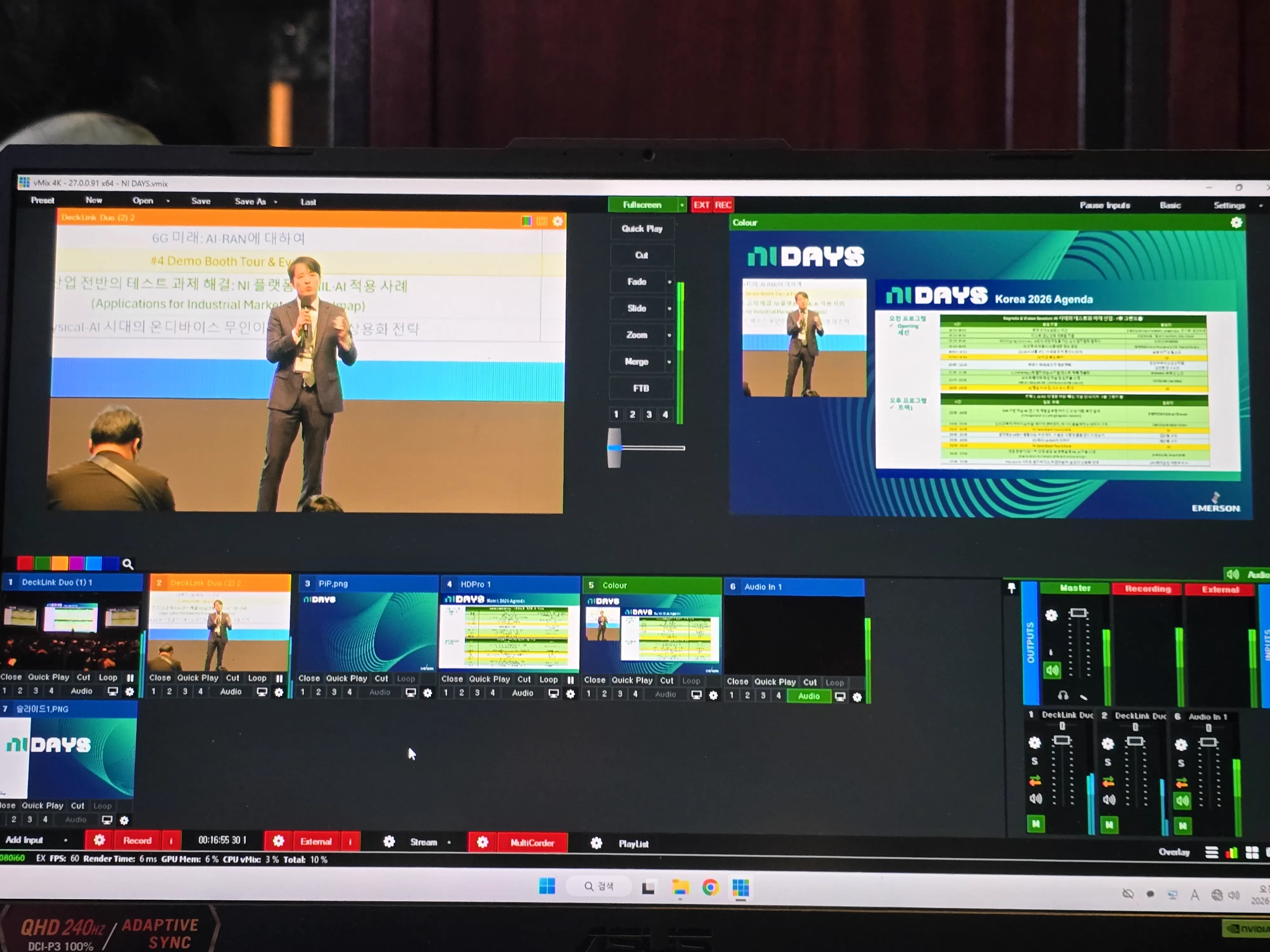Image resolution: width=1270 pixels, height=952 pixels.
Task: Open gear settings for HDPro 1 input
Action: pyautogui.click(x=570, y=694)
